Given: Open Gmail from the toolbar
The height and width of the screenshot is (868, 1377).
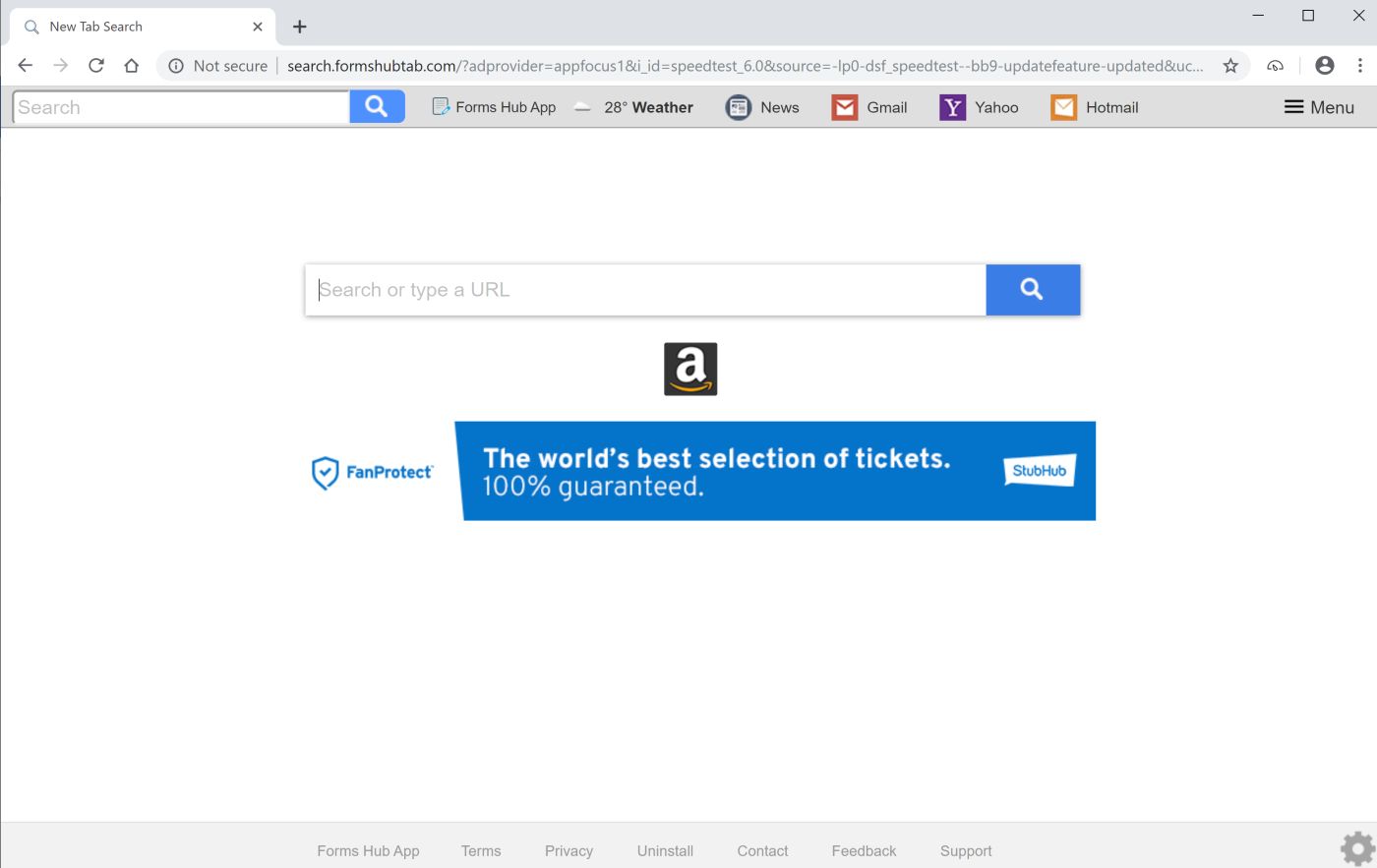Looking at the screenshot, I should [x=869, y=107].
